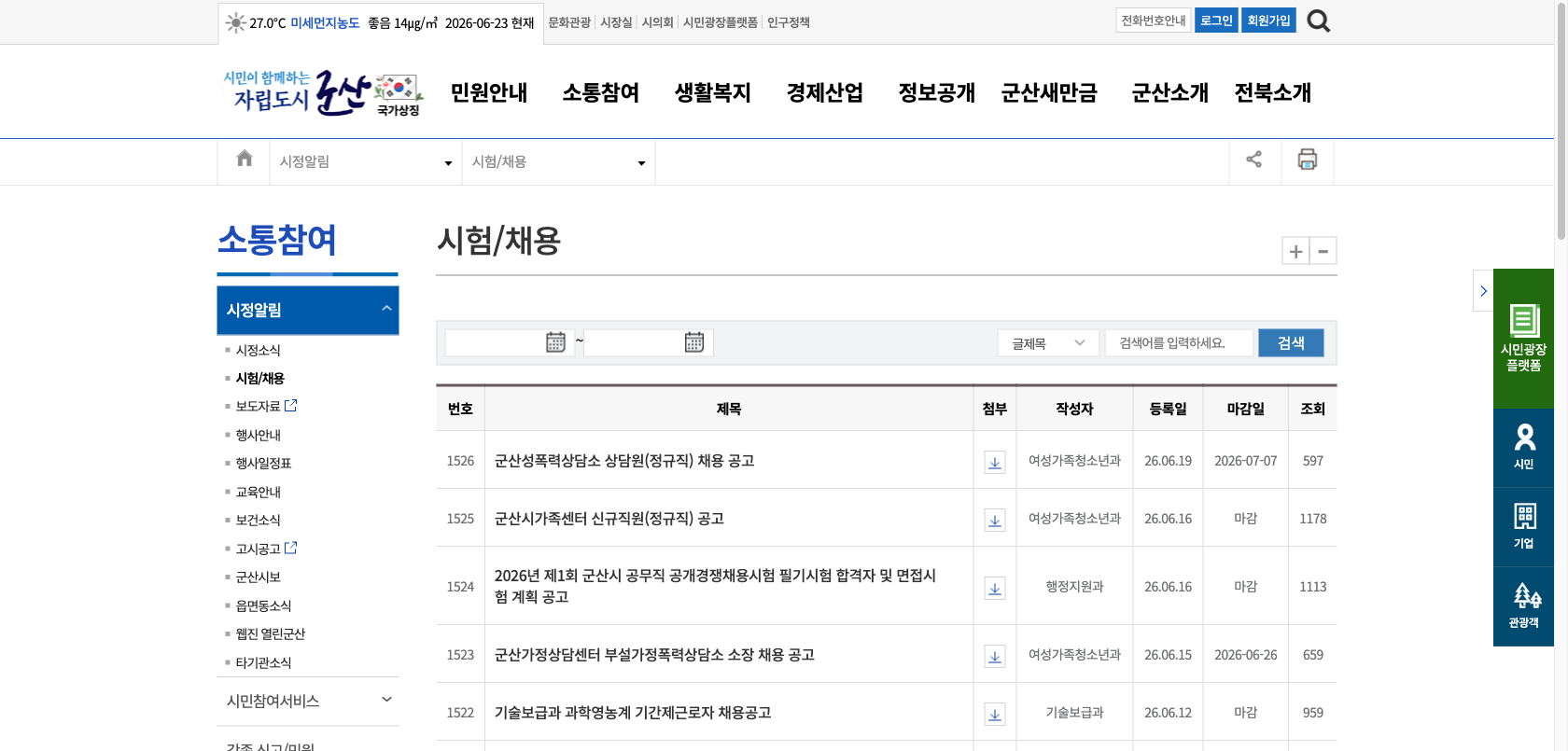Viewport: 1568px width, 751px height.
Task: Select 시정소식 in the sidebar
Action: (258, 350)
